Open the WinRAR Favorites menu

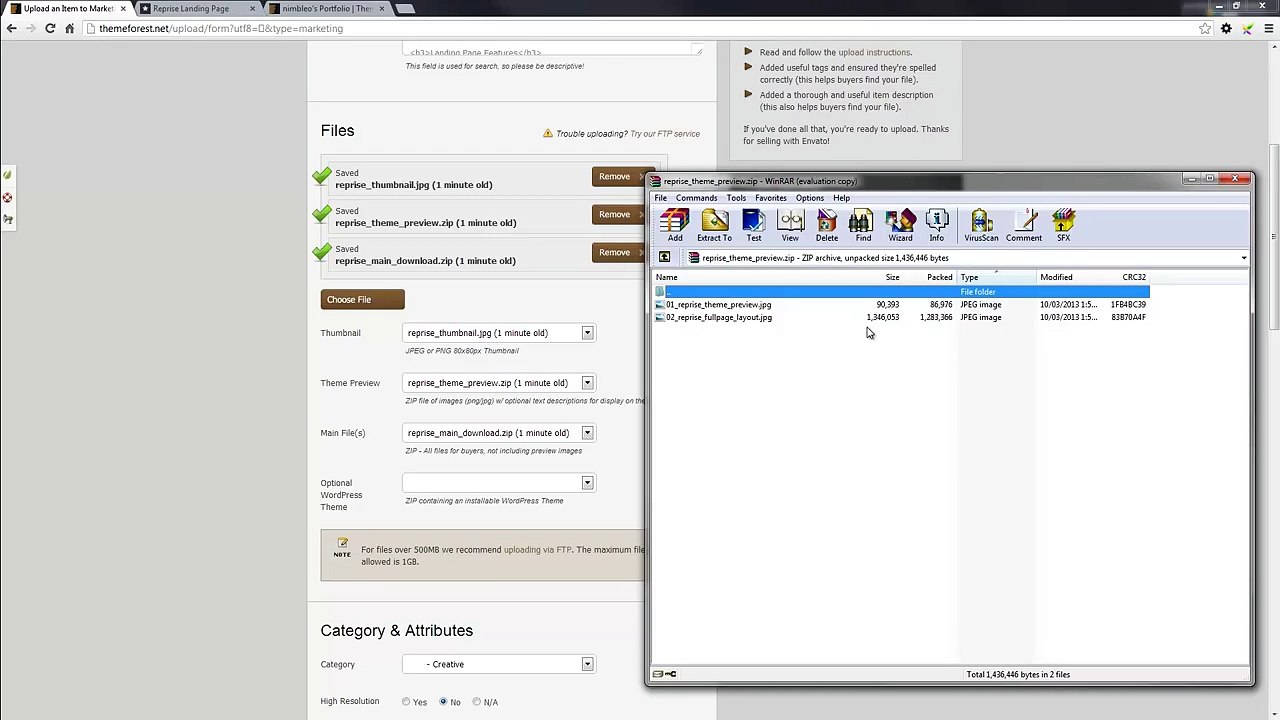pyautogui.click(x=771, y=198)
